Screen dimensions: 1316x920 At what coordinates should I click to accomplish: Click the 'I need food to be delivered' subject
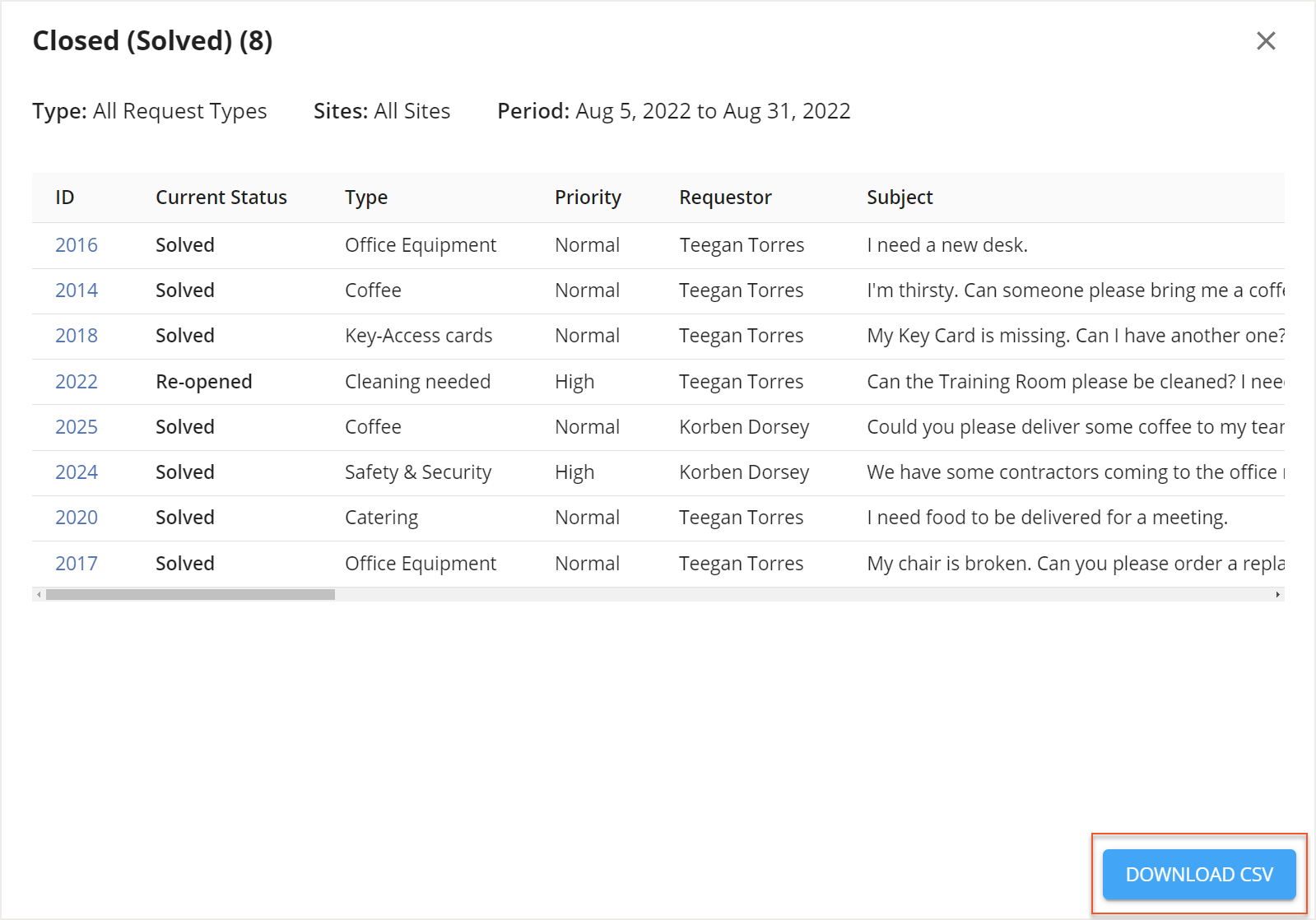tap(1047, 518)
